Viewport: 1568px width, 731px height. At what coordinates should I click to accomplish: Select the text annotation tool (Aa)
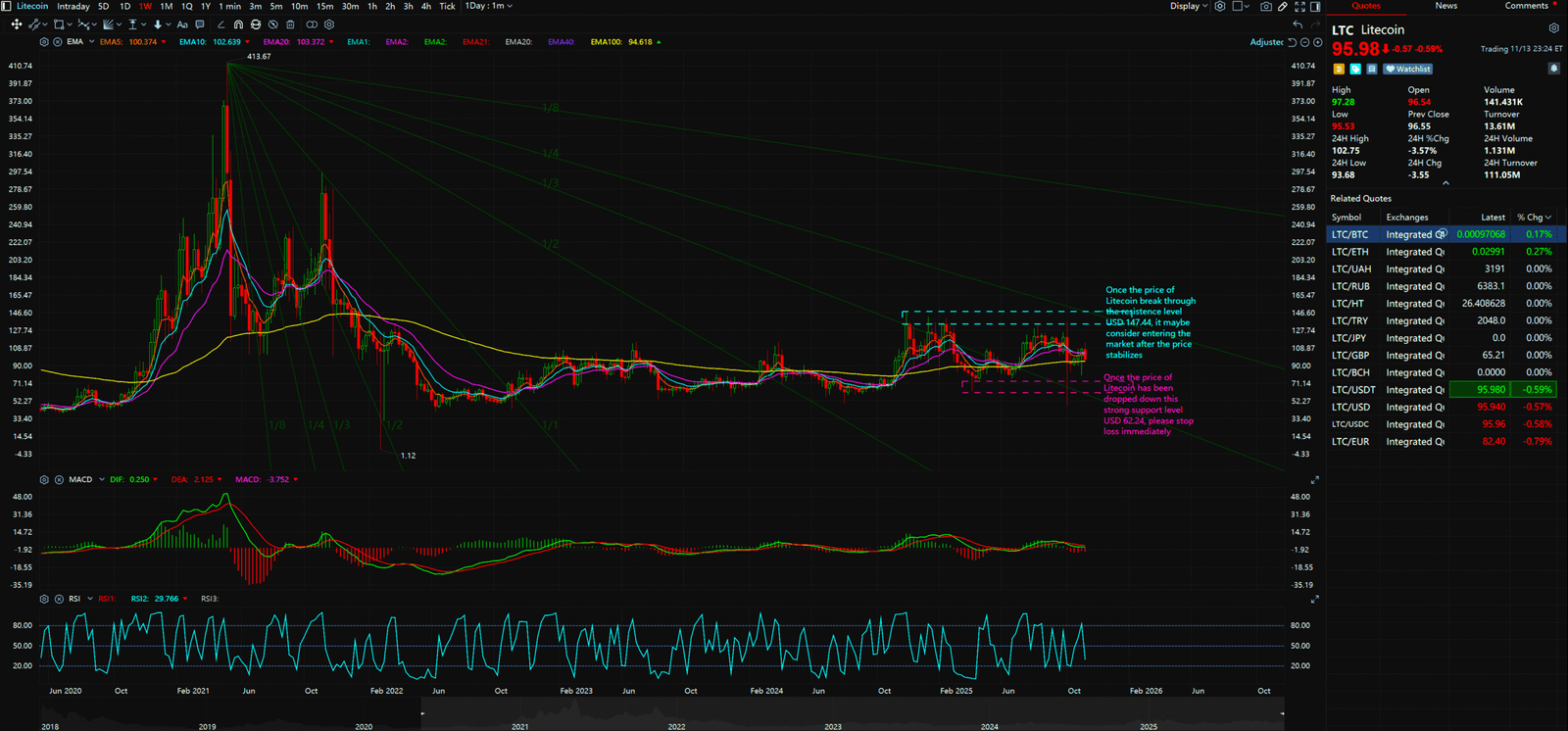182,24
